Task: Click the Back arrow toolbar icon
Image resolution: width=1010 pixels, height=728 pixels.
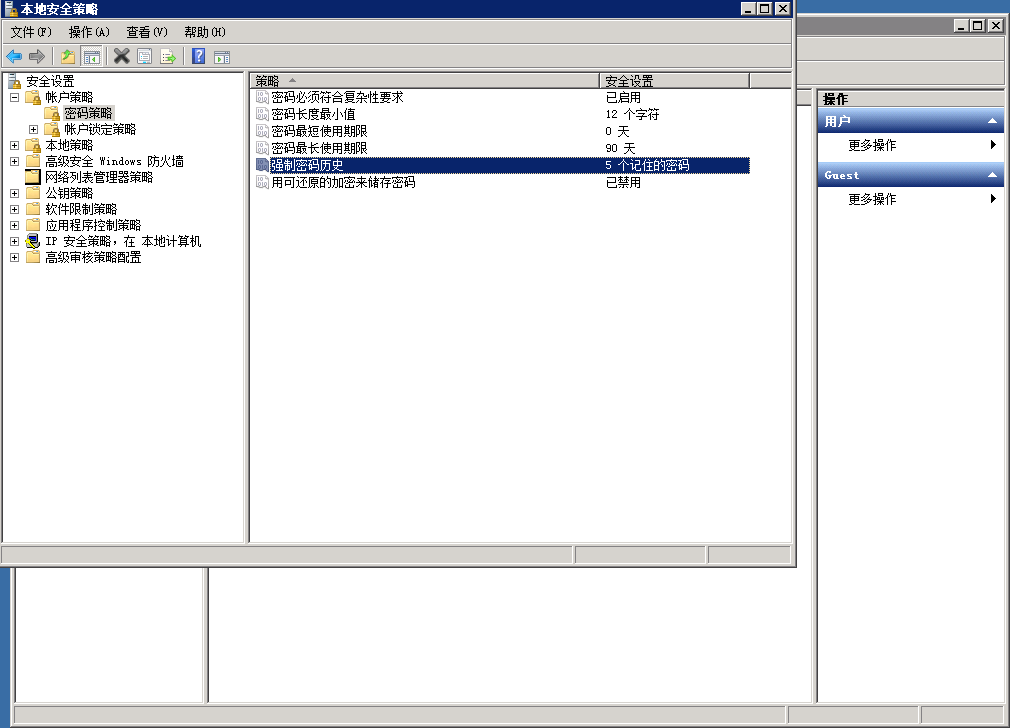Action: [x=14, y=56]
